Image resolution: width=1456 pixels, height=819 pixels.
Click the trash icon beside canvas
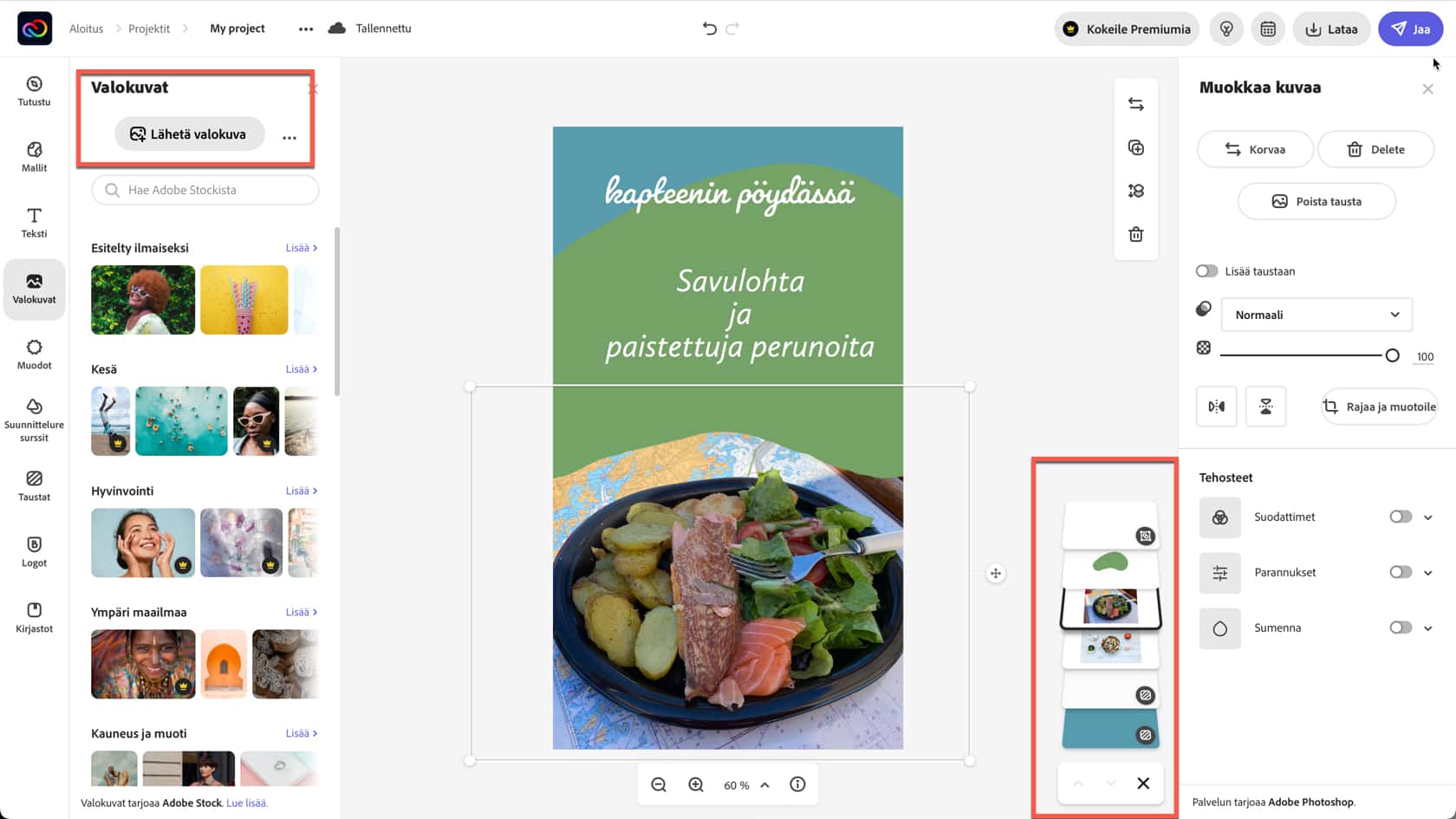[x=1135, y=234]
